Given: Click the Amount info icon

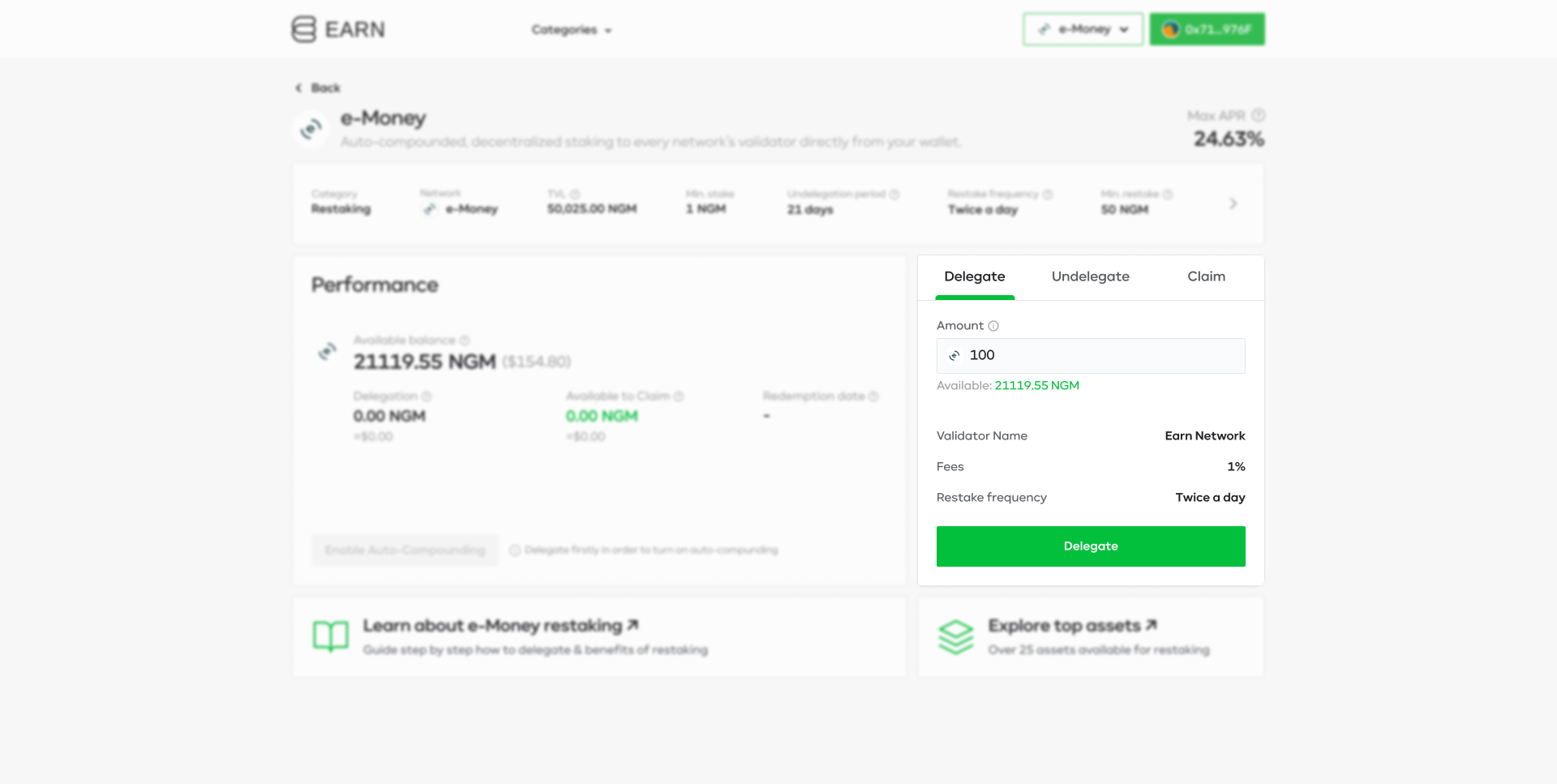Looking at the screenshot, I should click(x=993, y=326).
